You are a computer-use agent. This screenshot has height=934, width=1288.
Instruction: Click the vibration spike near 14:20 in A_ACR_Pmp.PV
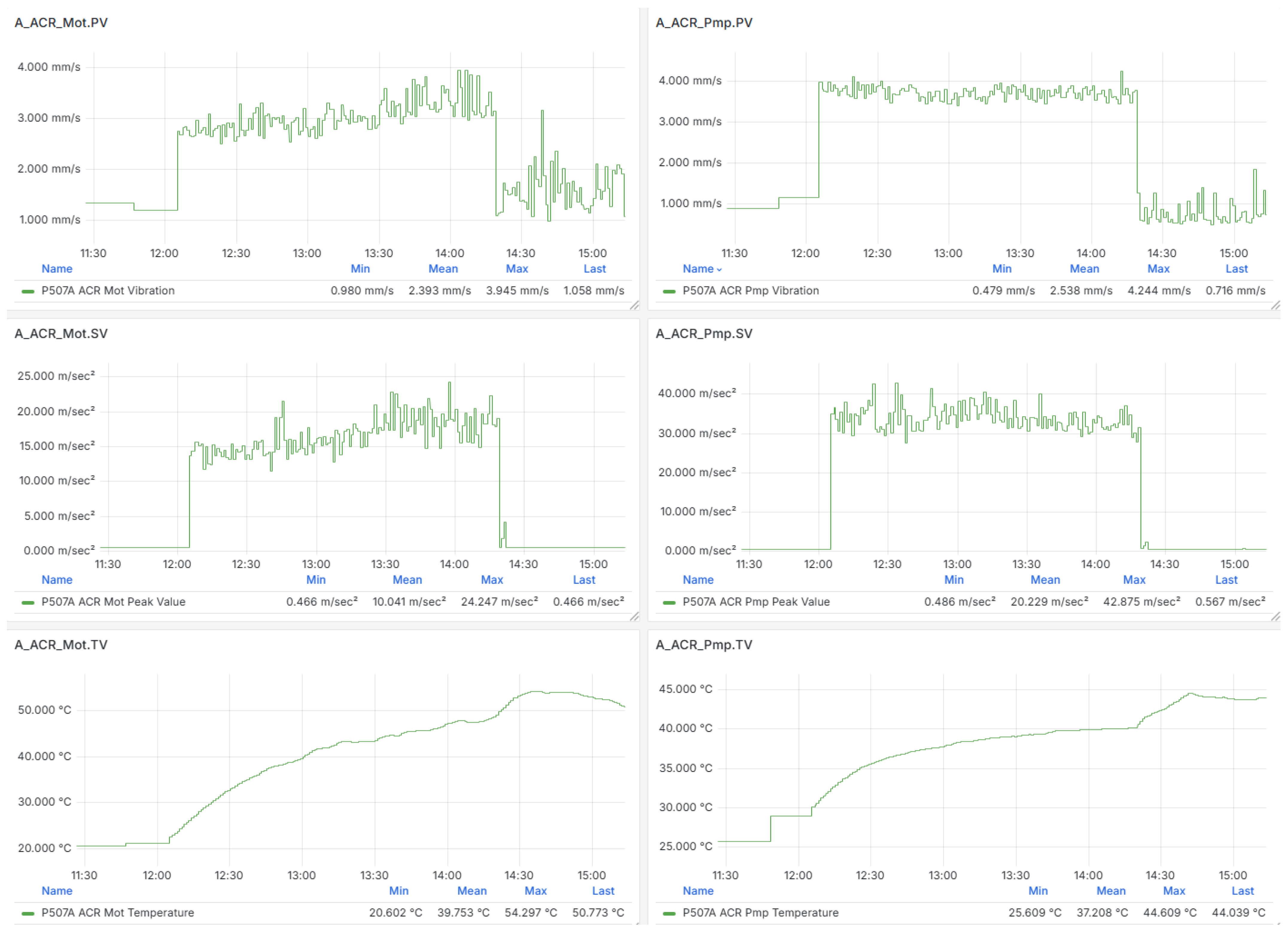click(1122, 73)
